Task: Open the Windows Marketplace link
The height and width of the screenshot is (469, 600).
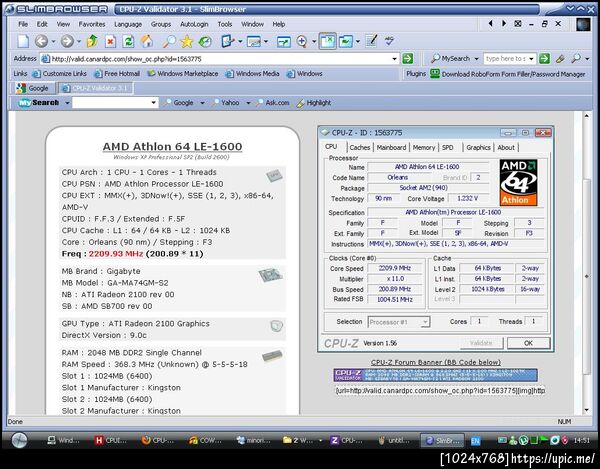Action: (x=183, y=73)
